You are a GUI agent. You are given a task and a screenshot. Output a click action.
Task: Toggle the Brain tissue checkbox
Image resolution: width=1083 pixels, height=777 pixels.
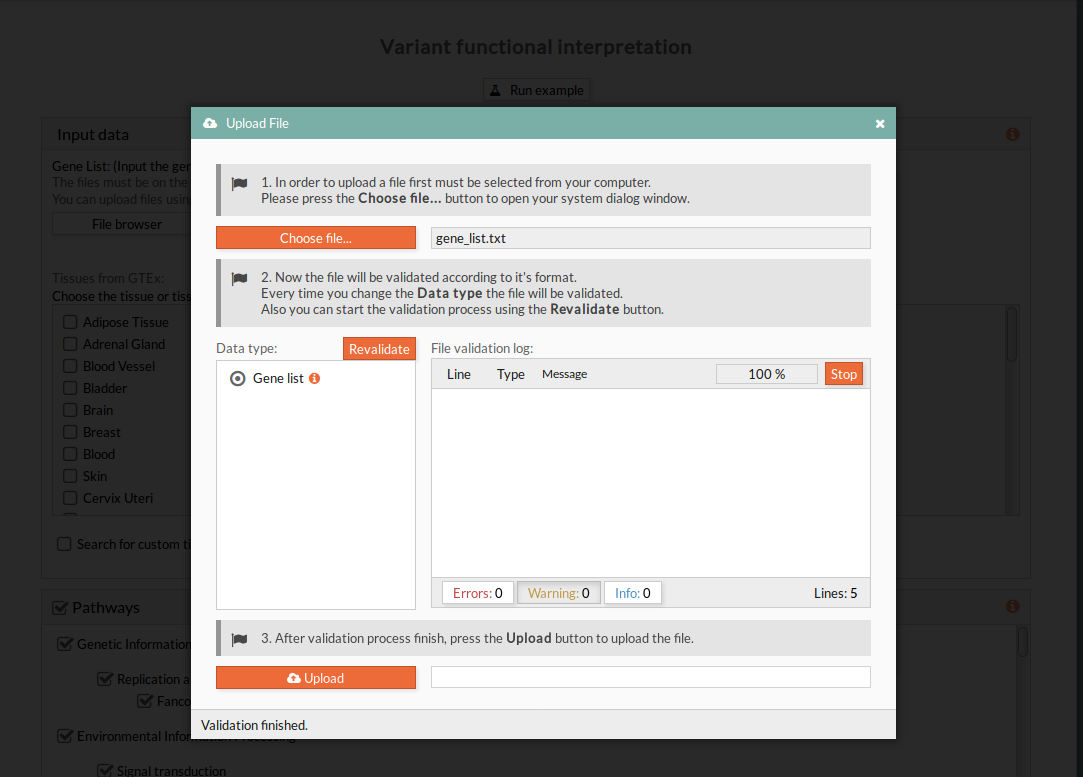[70, 410]
